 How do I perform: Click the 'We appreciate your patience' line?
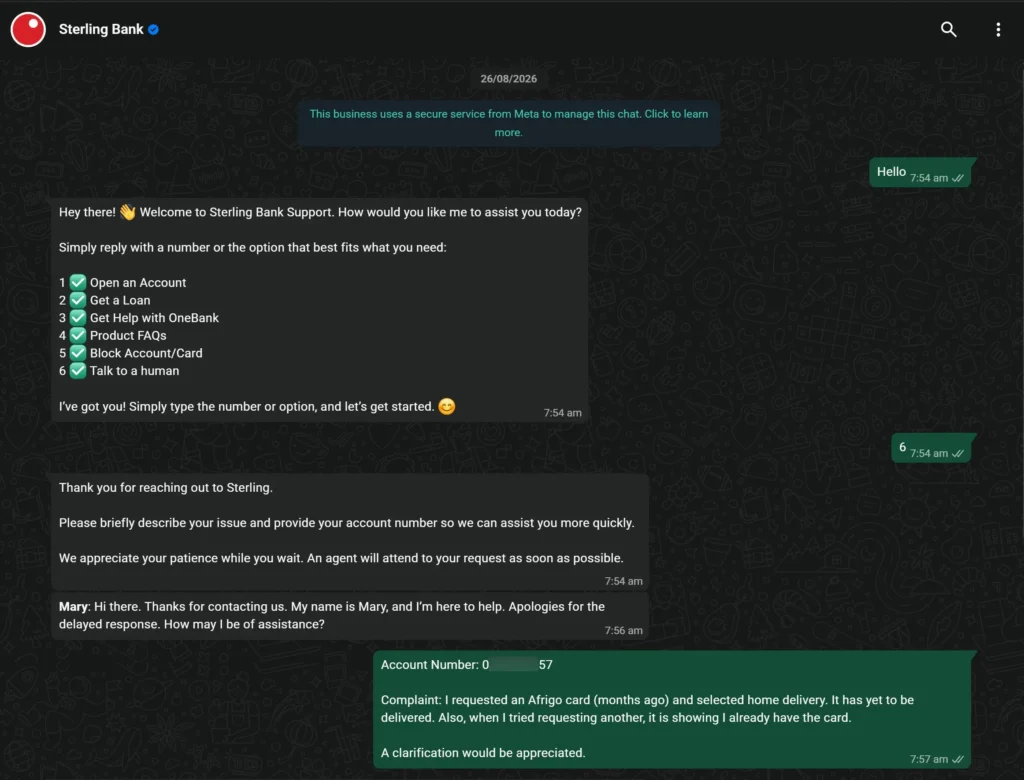pos(341,559)
